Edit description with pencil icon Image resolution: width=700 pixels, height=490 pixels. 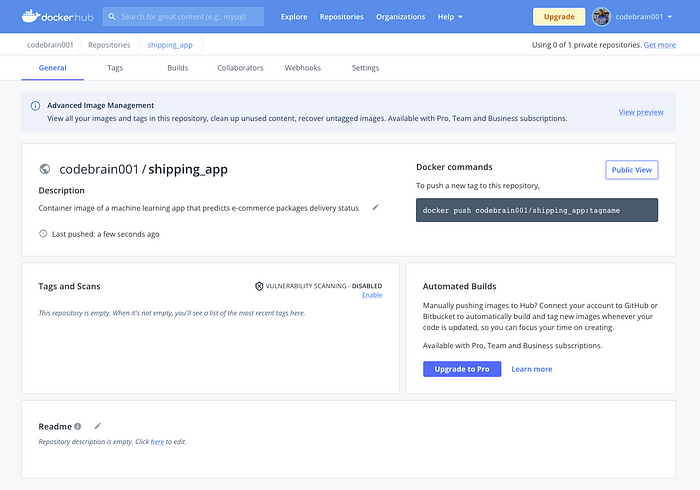pos(375,207)
